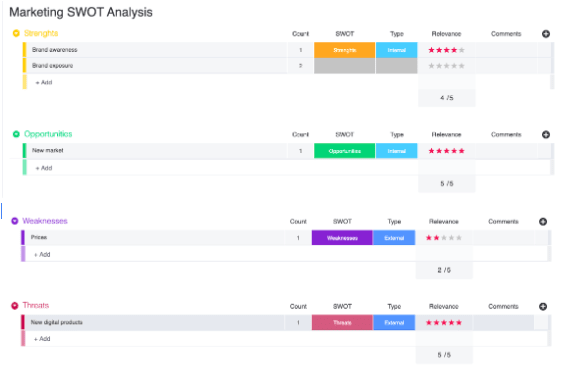Collapse the Threats group circle icon
The image size is (561, 369).
click(x=15, y=306)
